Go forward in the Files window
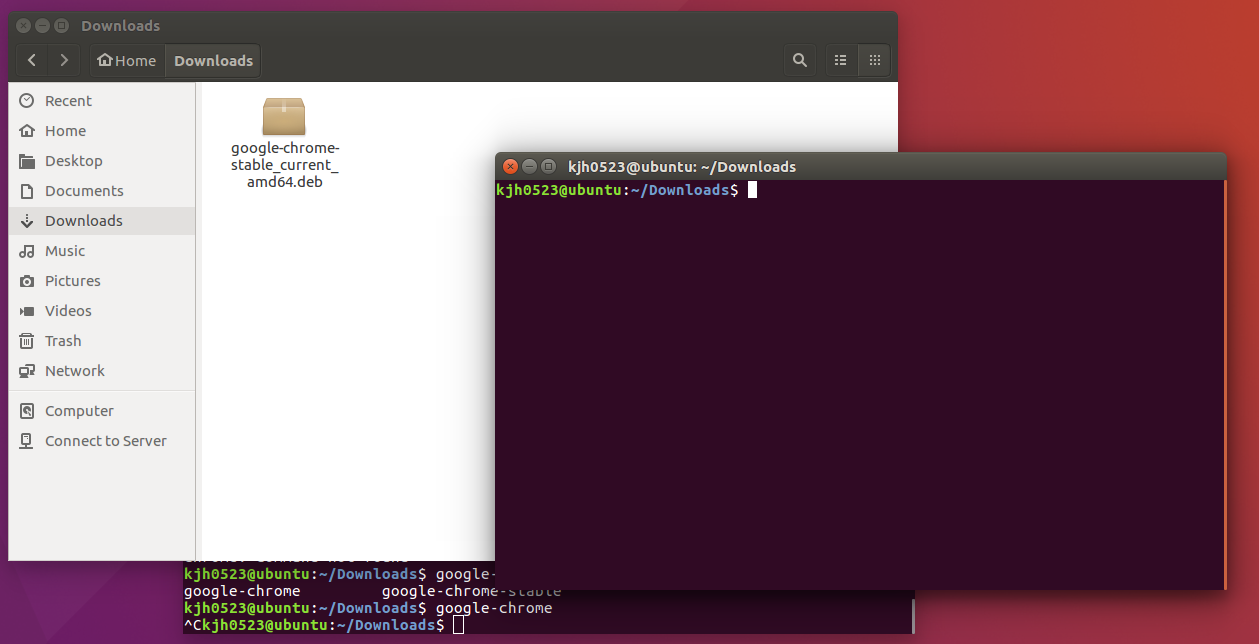This screenshot has height=644, width=1259. click(x=64, y=60)
